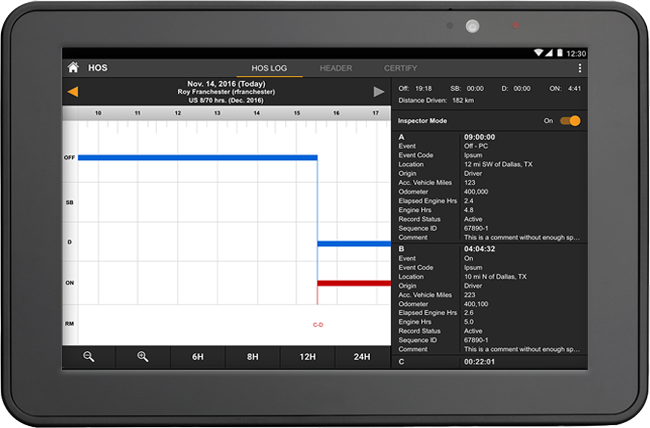The height and width of the screenshot is (428, 650).
Task: Select event B header at 04:04:32
Action: pos(489,249)
